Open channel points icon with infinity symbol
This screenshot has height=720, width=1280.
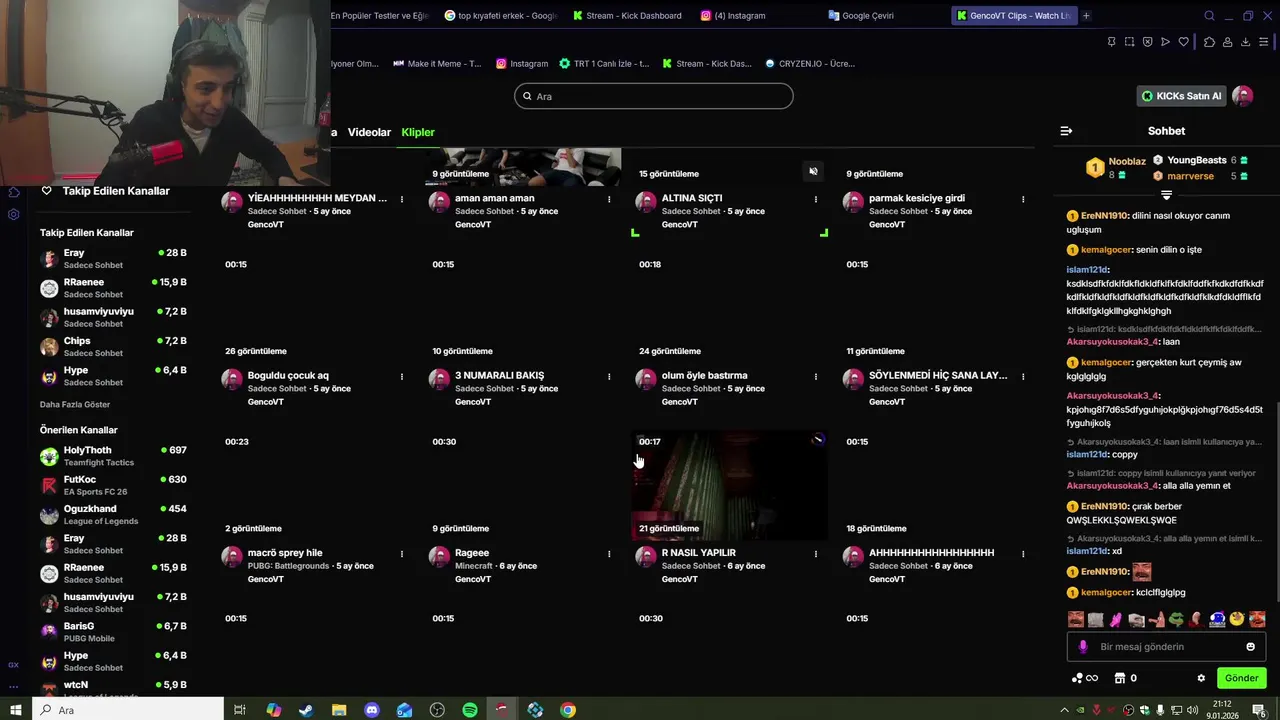1085,678
